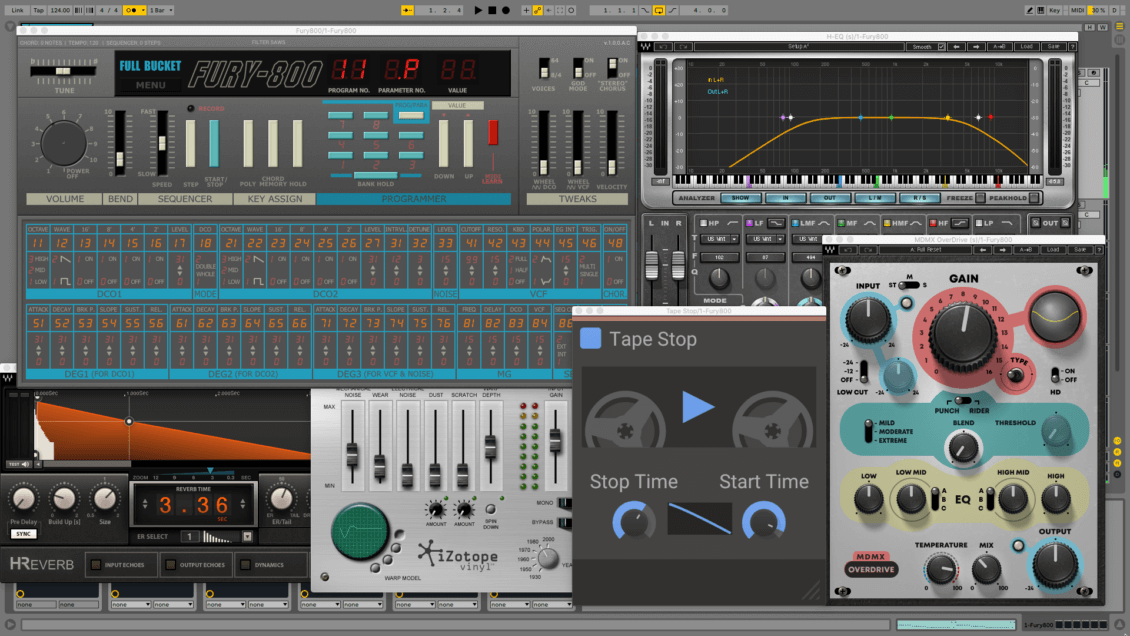The image size is (1130, 636).
Task: Open the H-EQ Setup A preset field
Action: (x=798, y=47)
